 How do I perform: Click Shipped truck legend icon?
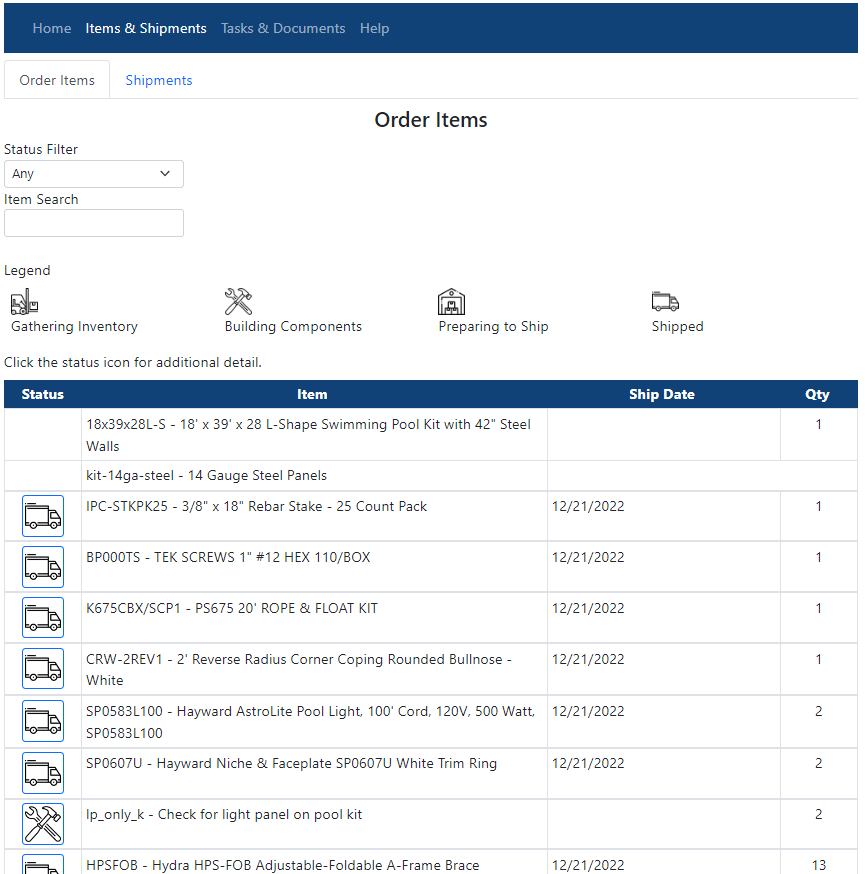(665, 302)
